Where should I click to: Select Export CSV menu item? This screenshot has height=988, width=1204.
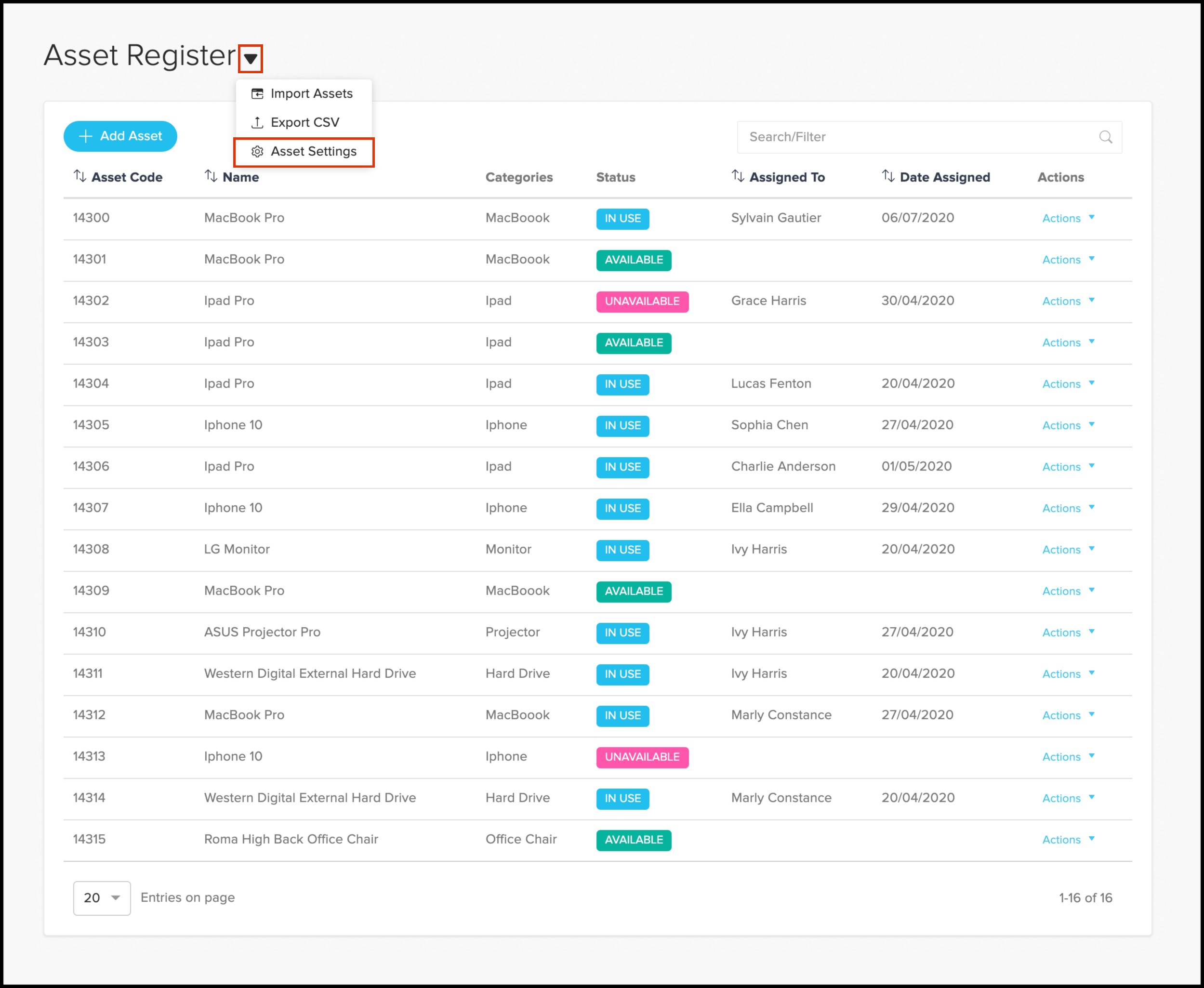(304, 122)
